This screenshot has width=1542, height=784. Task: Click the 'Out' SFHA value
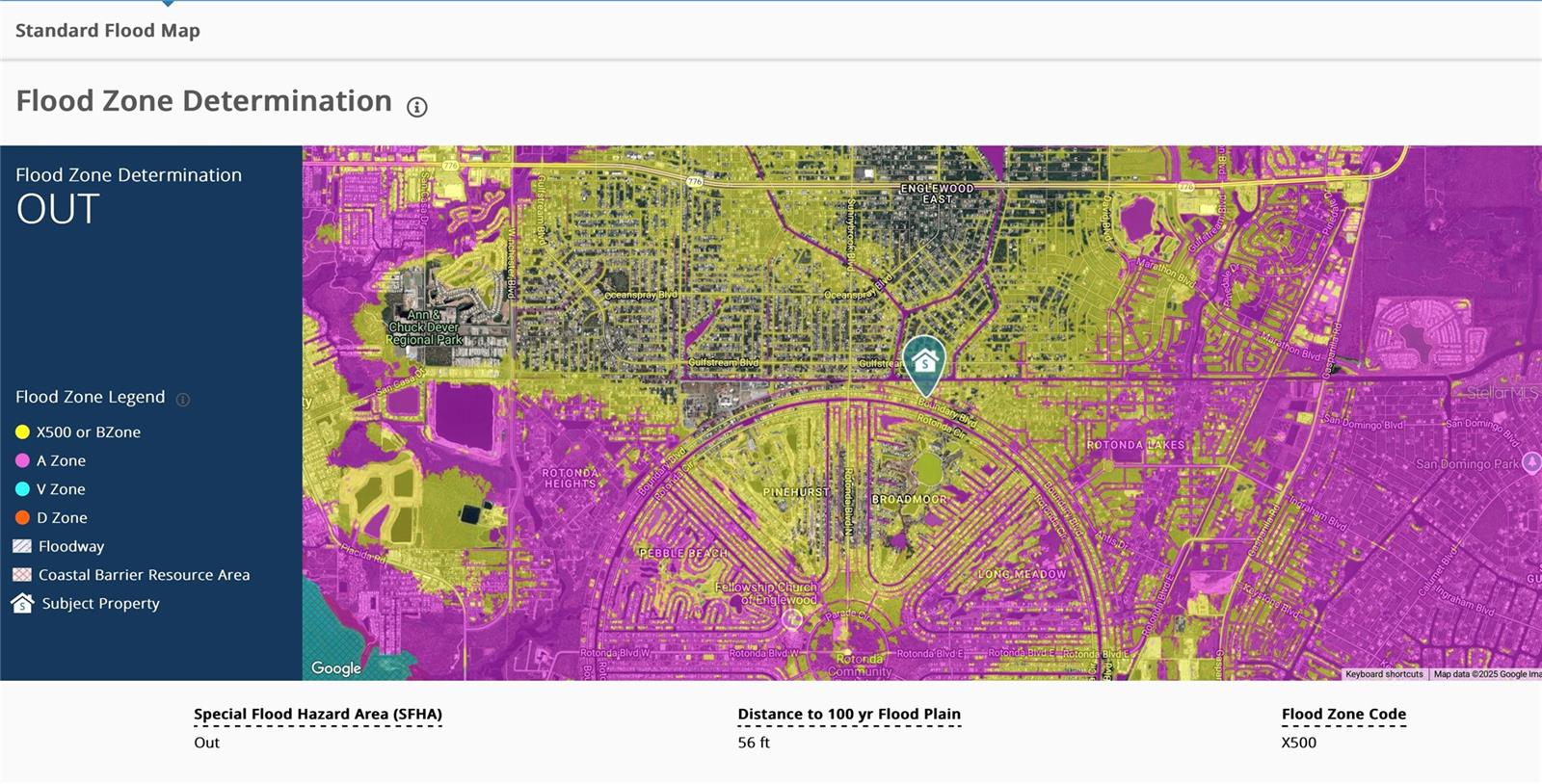click(x=206, y=743)
